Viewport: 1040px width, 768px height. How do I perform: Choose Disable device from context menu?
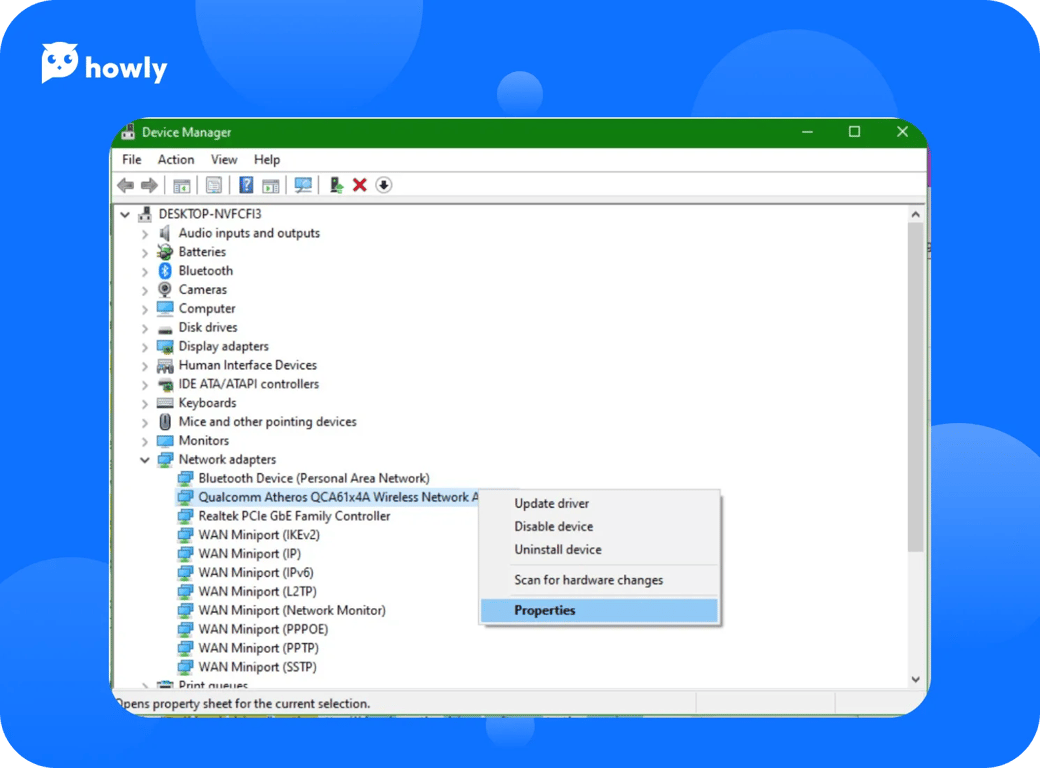click(x=554, y=526)
